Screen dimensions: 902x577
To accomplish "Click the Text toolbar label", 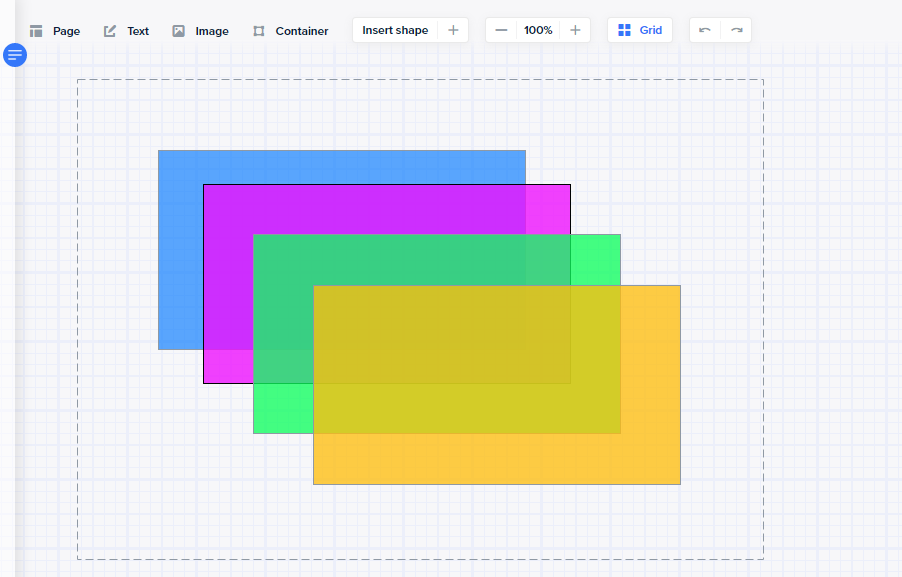I will 138,31.
